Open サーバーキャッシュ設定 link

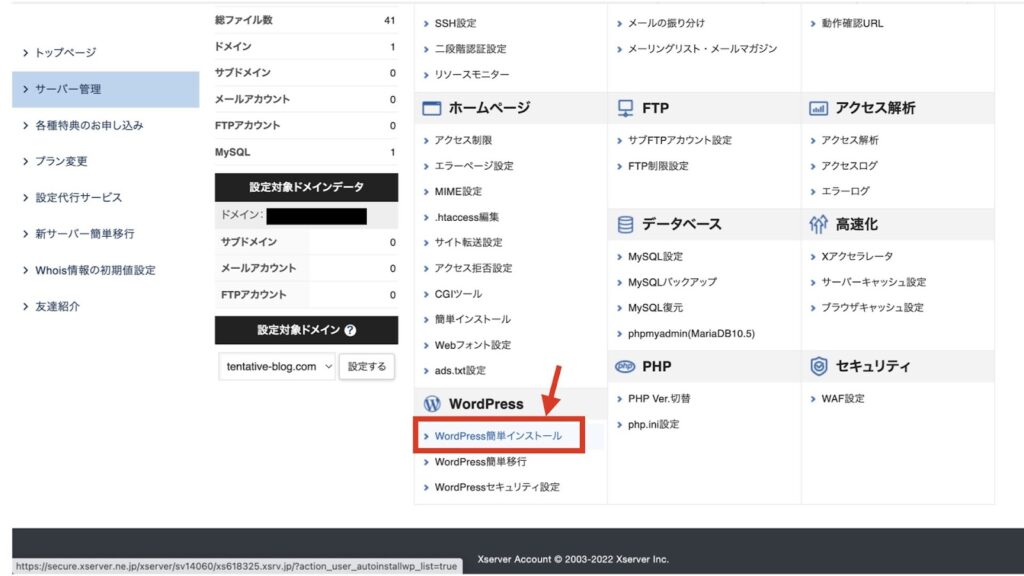(873, 282)
